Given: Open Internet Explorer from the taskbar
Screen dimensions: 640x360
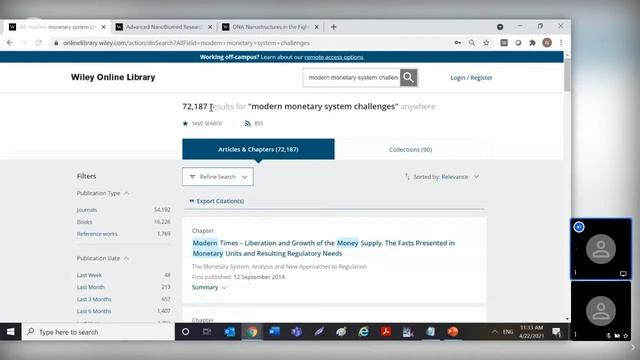Looking at the screenshot, I should 363,332.
